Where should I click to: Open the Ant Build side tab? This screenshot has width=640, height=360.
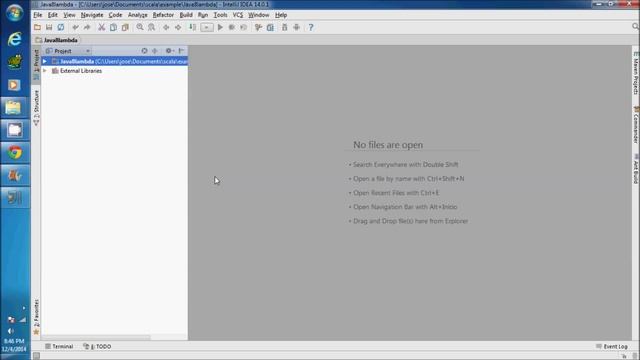[636, 169]
